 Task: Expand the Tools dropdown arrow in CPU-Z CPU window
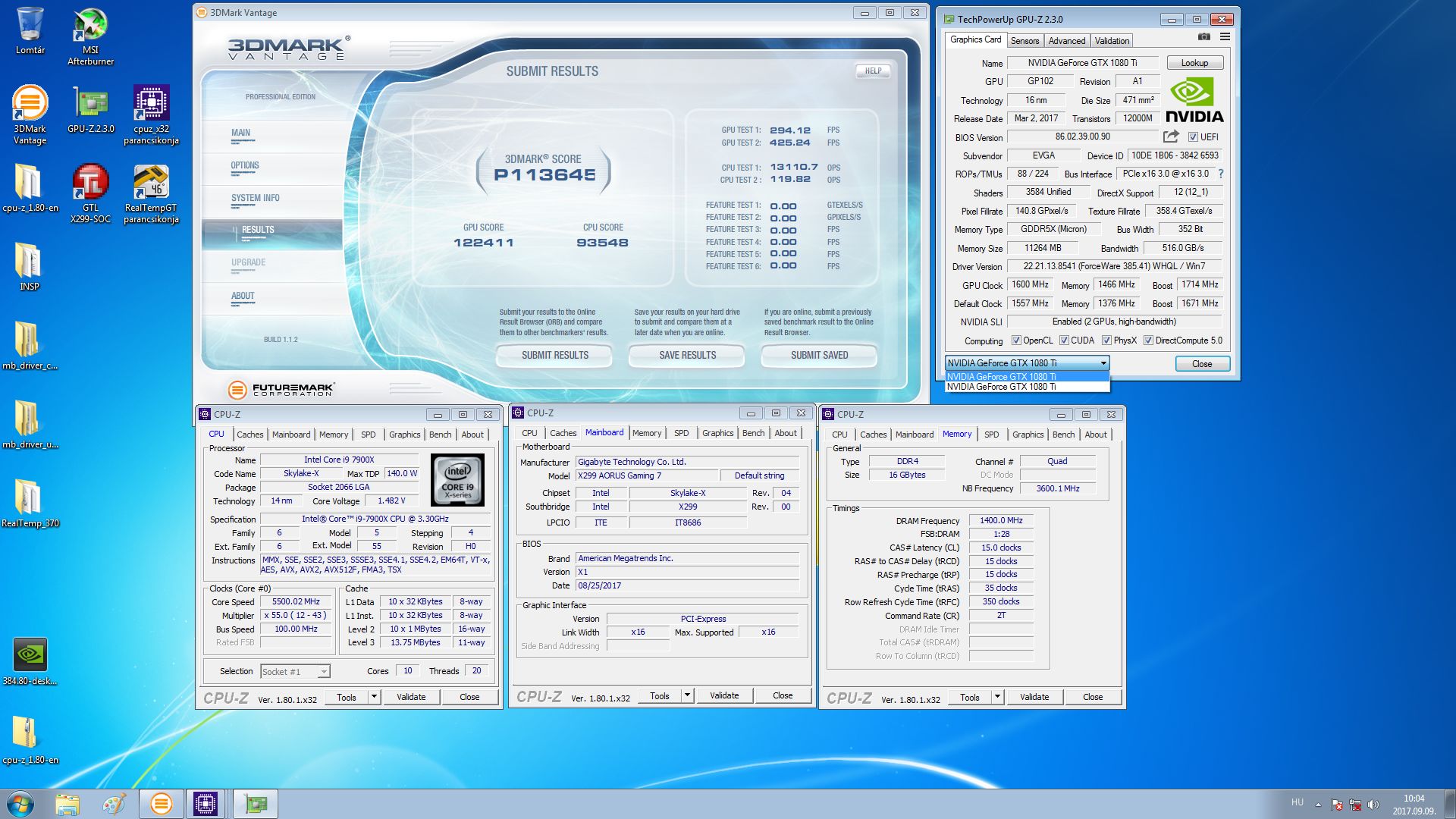click(374, 697)
